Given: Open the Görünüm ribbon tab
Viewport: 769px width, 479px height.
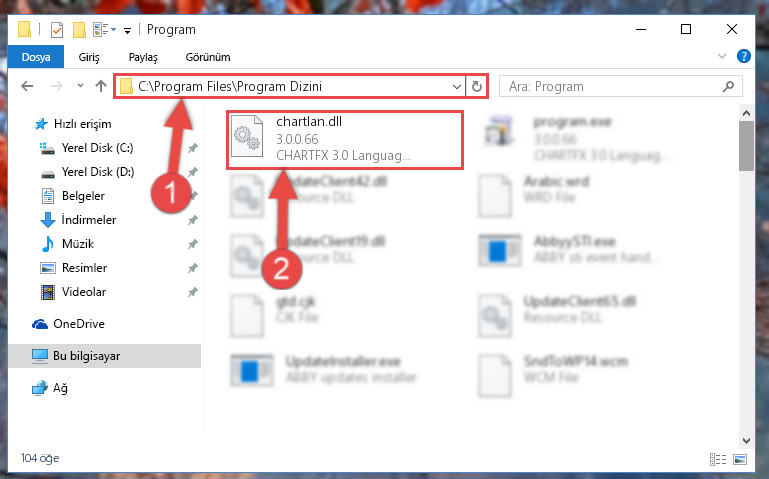Looking at the screenshot, I should pos(207,57).
